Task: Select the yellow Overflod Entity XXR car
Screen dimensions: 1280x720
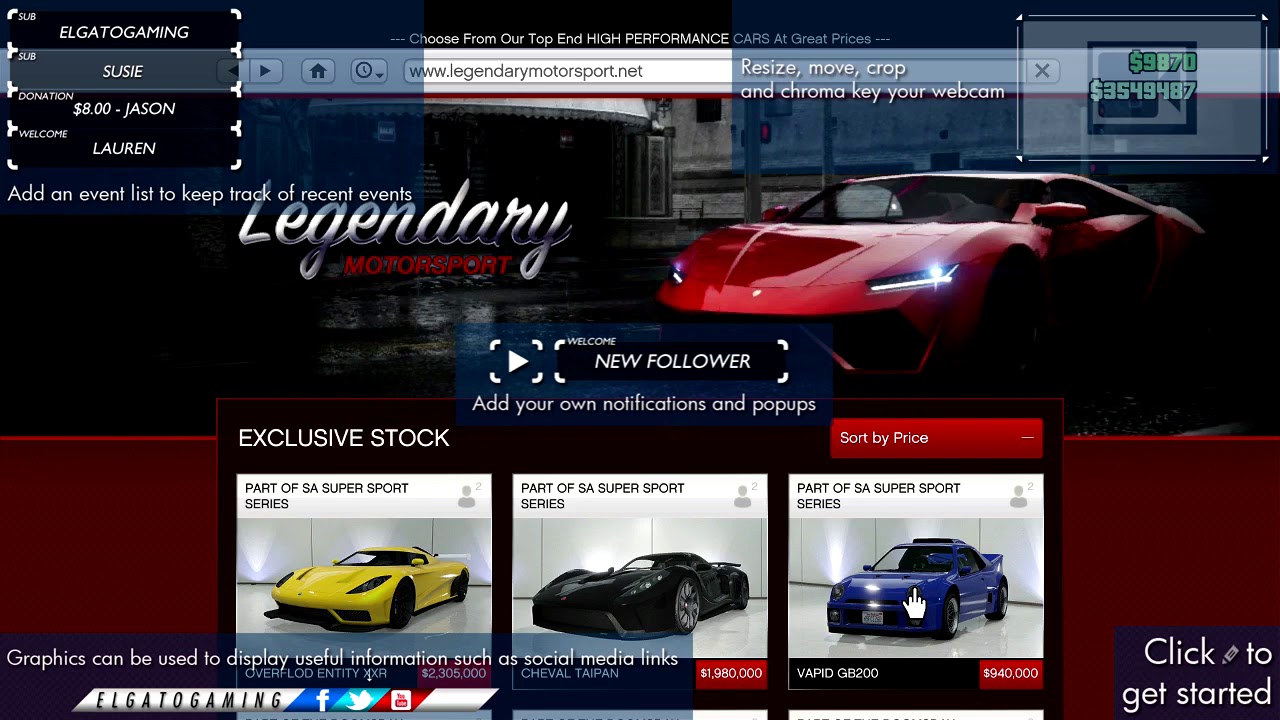Action: 364,580
